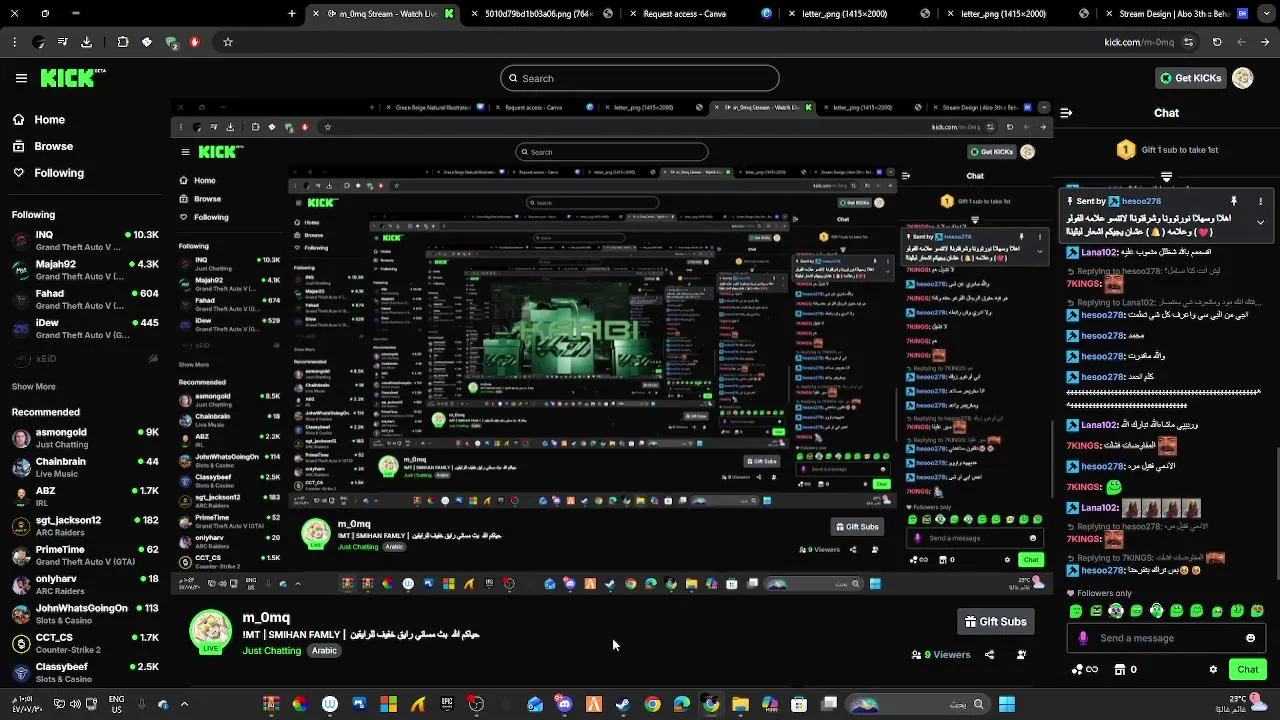Open the user avatar next to Get KICKs
1280x720 pixels.
tap(1243, 78)
